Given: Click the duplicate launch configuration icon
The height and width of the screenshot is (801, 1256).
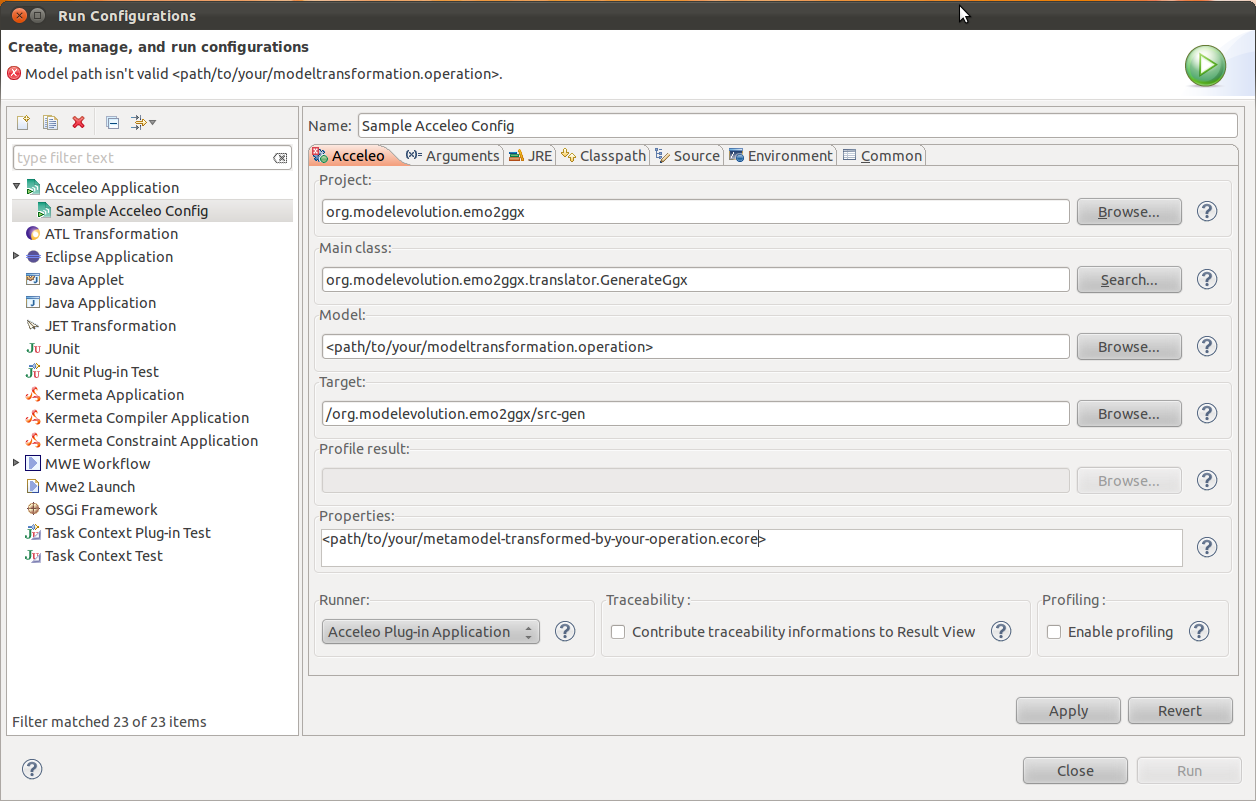Looking at the screenshot, I should tap(50, 122).
